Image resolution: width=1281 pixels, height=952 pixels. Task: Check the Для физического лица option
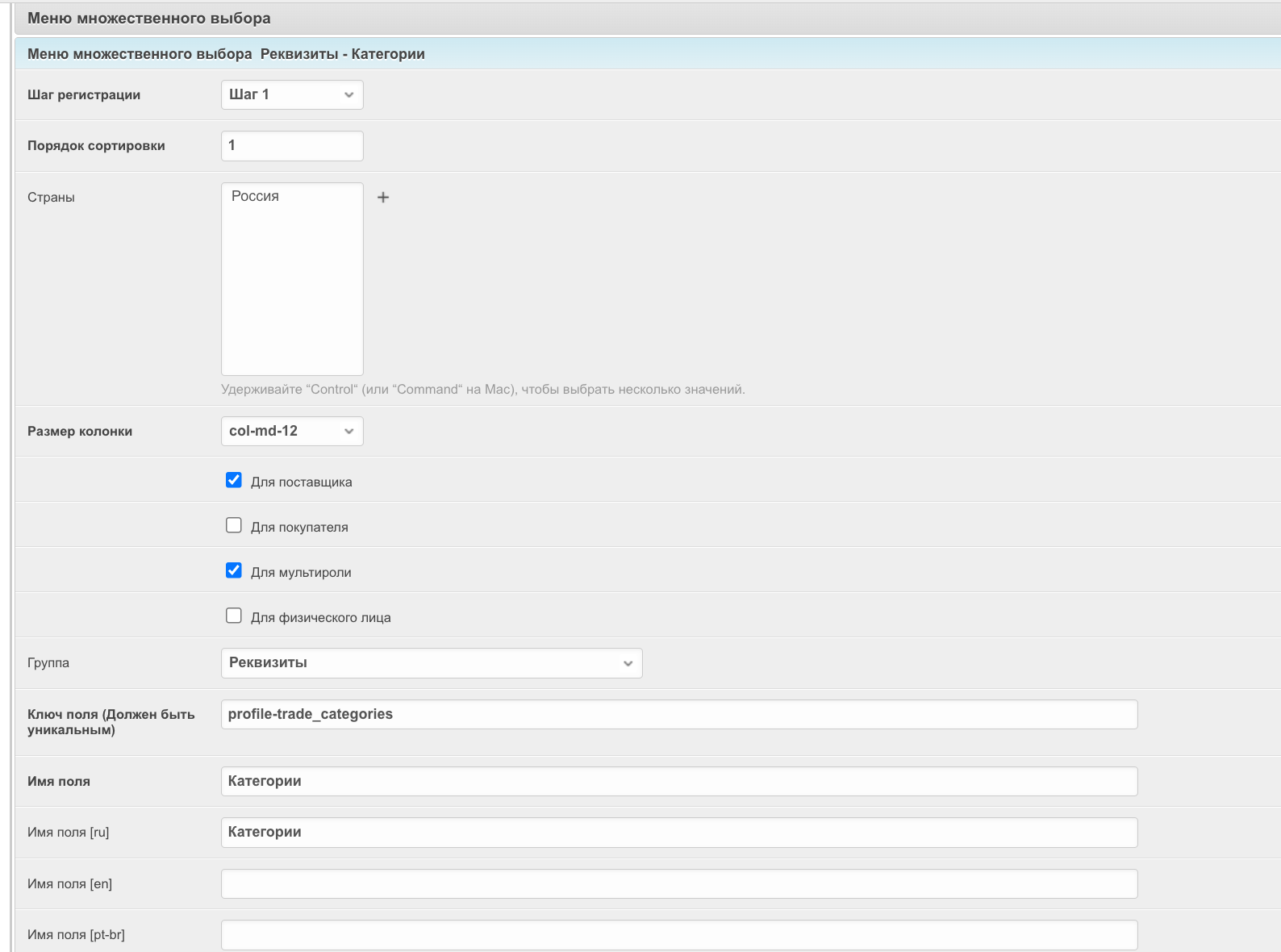[234, 616]
